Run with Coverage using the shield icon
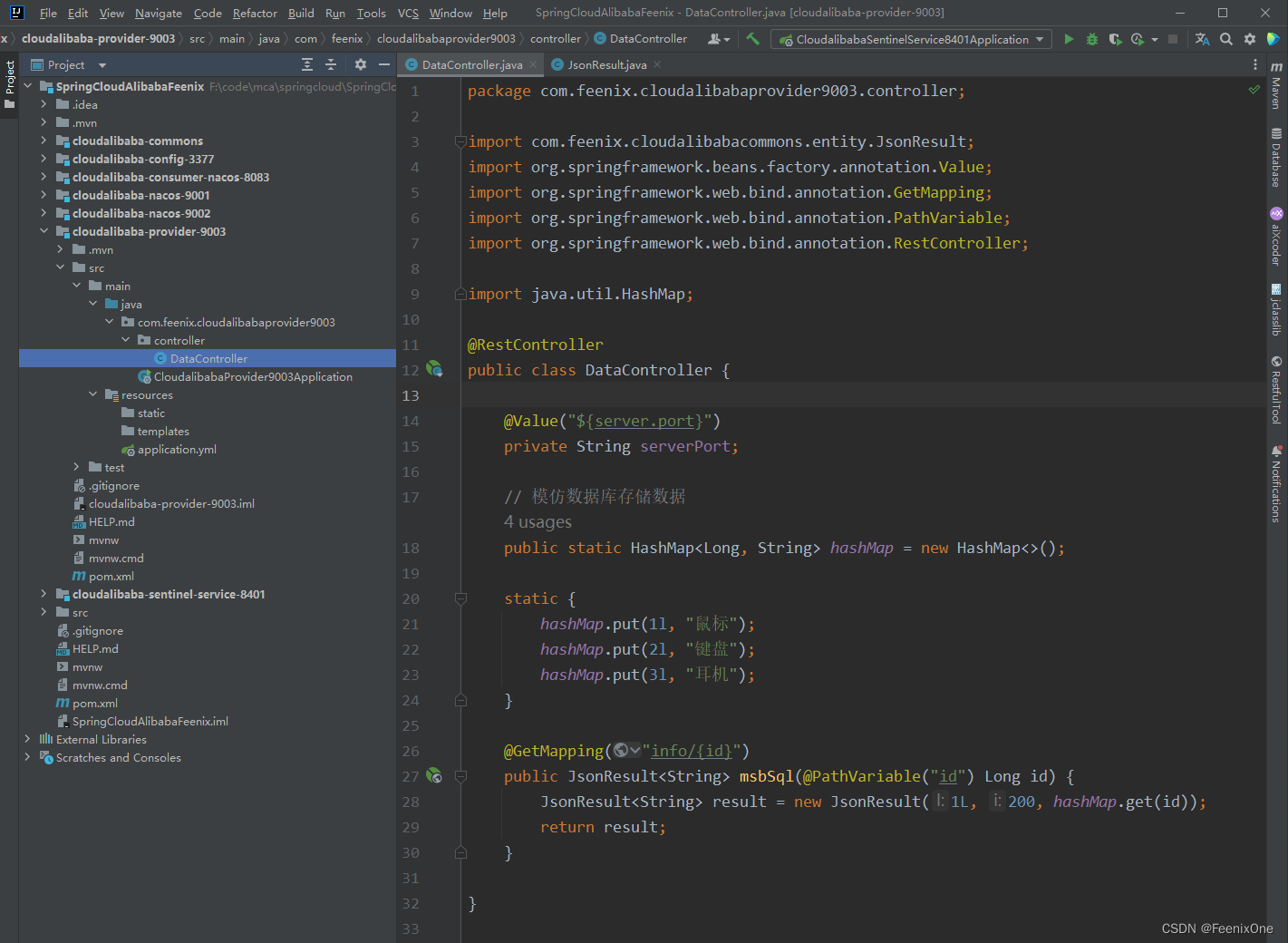 click(1115, 39)
